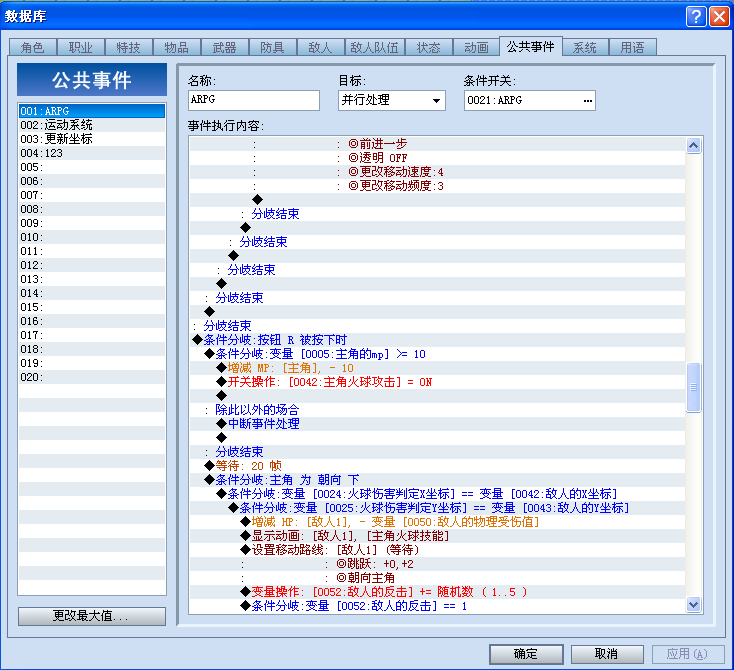Click the 更改最大值 button
The image size is (734, 670).
(x=92, y=616)
